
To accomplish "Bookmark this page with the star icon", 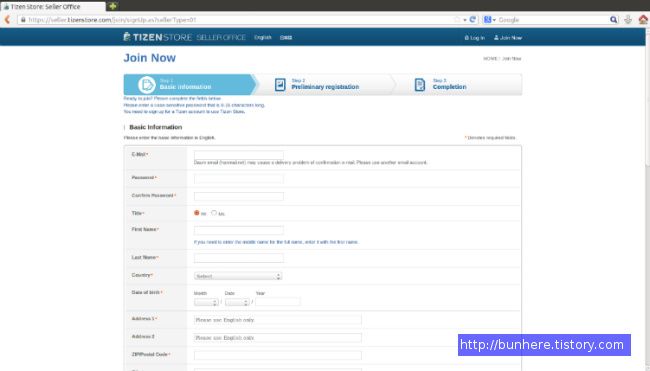I will pos(457,19).
